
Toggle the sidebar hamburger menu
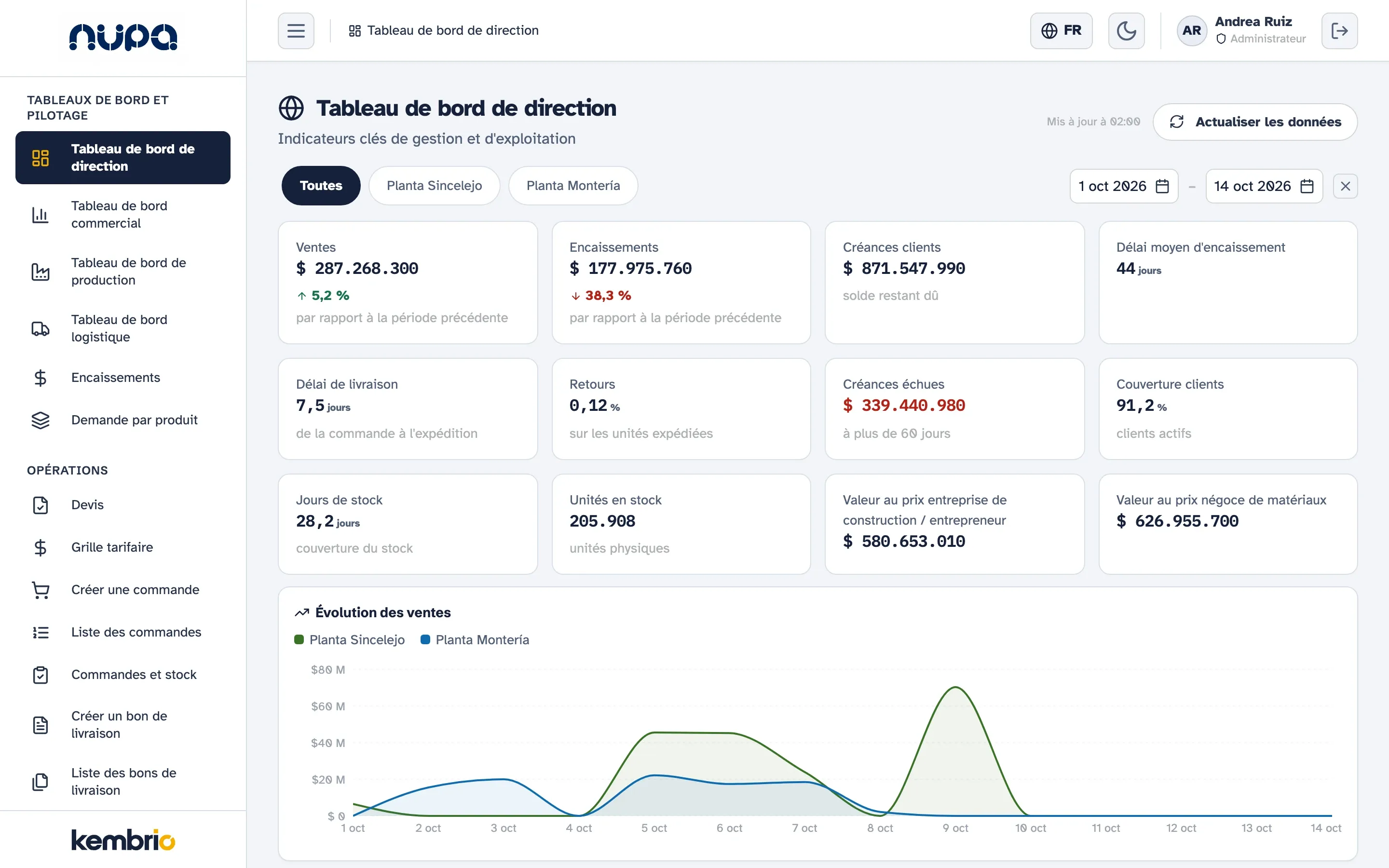(296, 30)
